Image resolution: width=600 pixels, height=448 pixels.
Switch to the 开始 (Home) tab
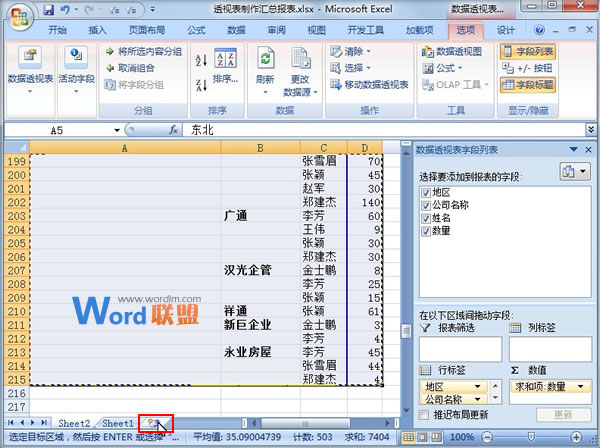point(57,30)
